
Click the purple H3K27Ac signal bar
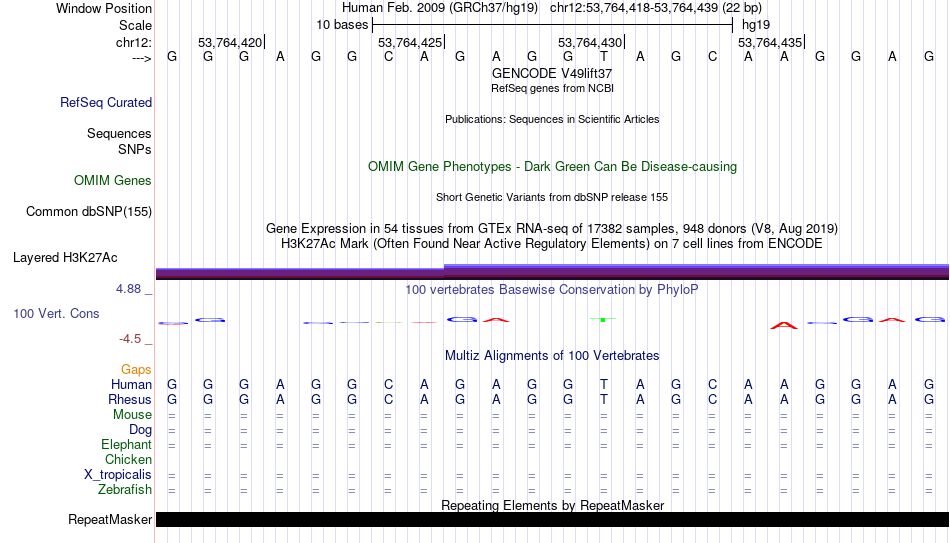[x=553, y=272]
